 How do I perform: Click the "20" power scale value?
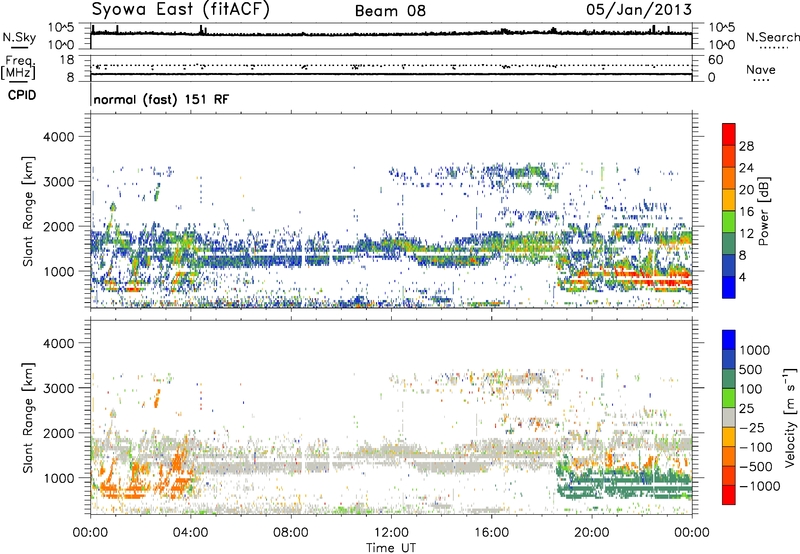746,190
